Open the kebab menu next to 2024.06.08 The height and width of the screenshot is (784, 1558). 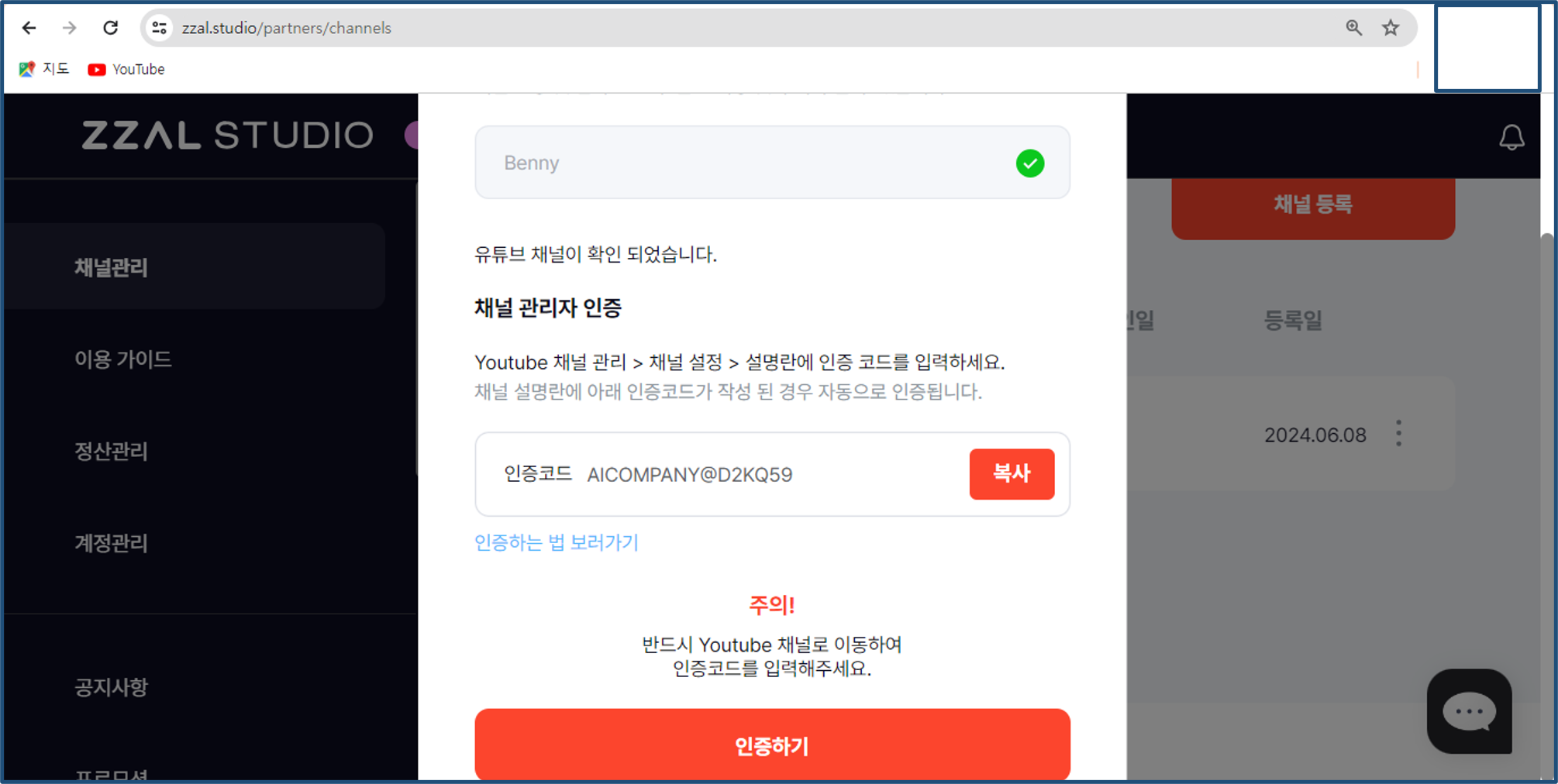click(1398, 434)
